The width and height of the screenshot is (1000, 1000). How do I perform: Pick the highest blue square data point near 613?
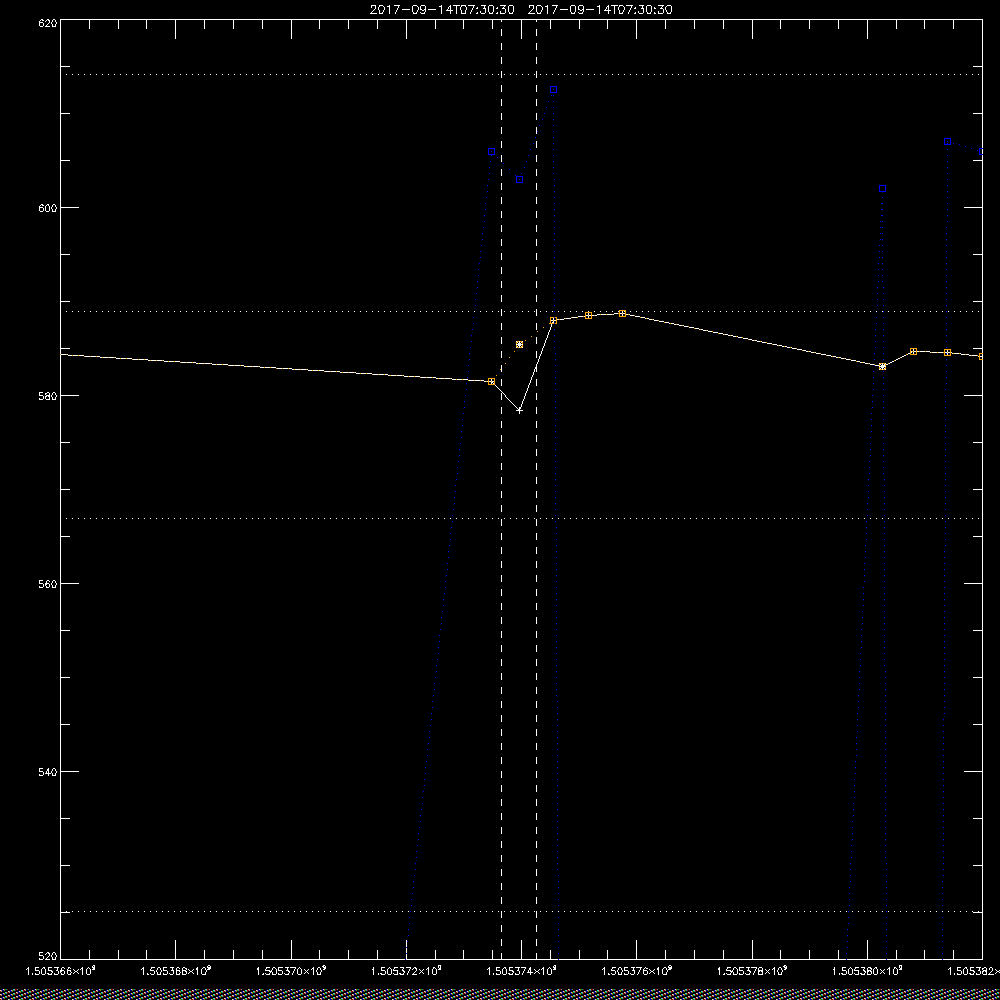[554, 90]
